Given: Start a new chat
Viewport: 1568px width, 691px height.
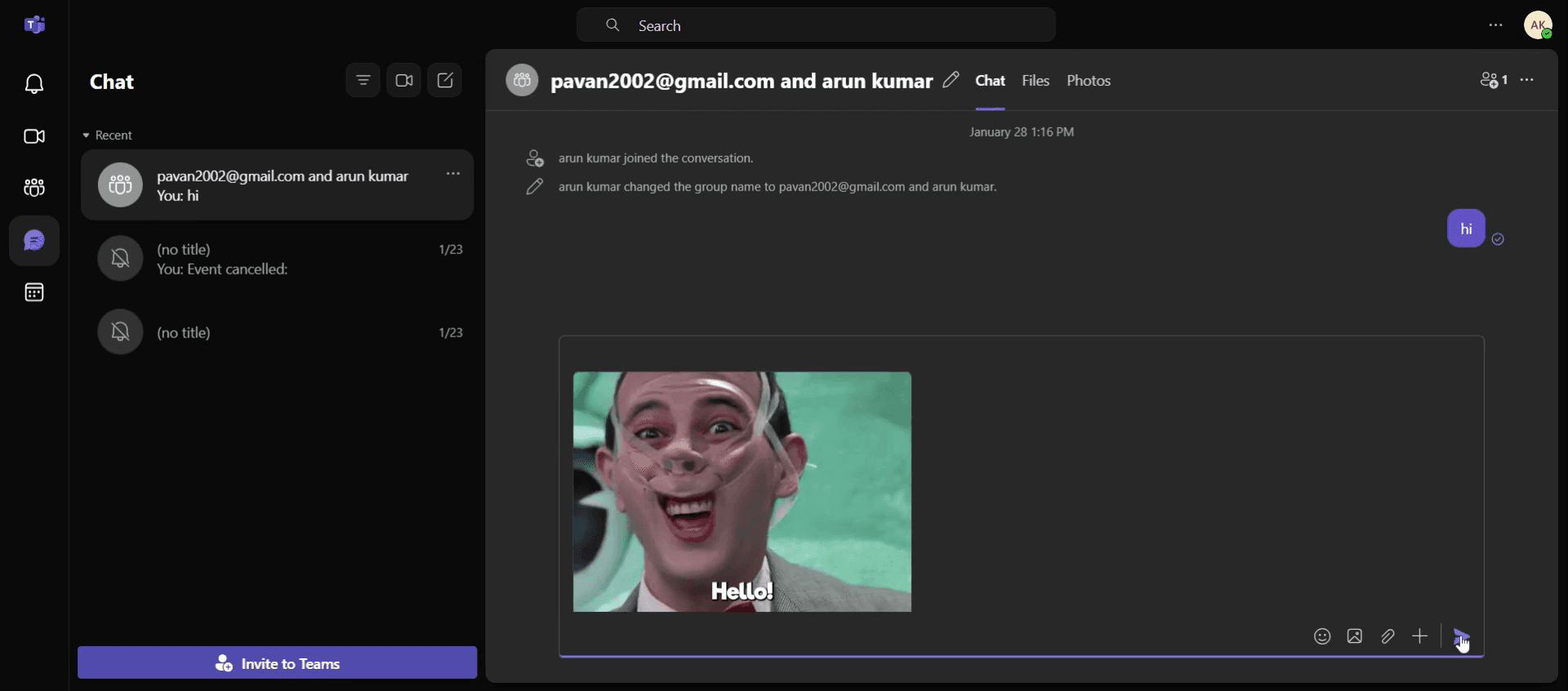Looking at the screenshot, I should tap(445, 80).
